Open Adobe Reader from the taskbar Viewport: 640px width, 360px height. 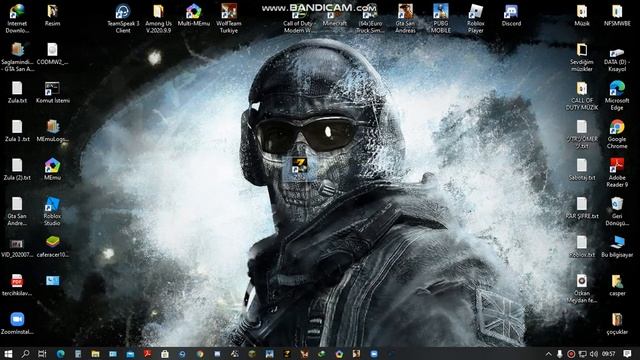tap(148, 353)
